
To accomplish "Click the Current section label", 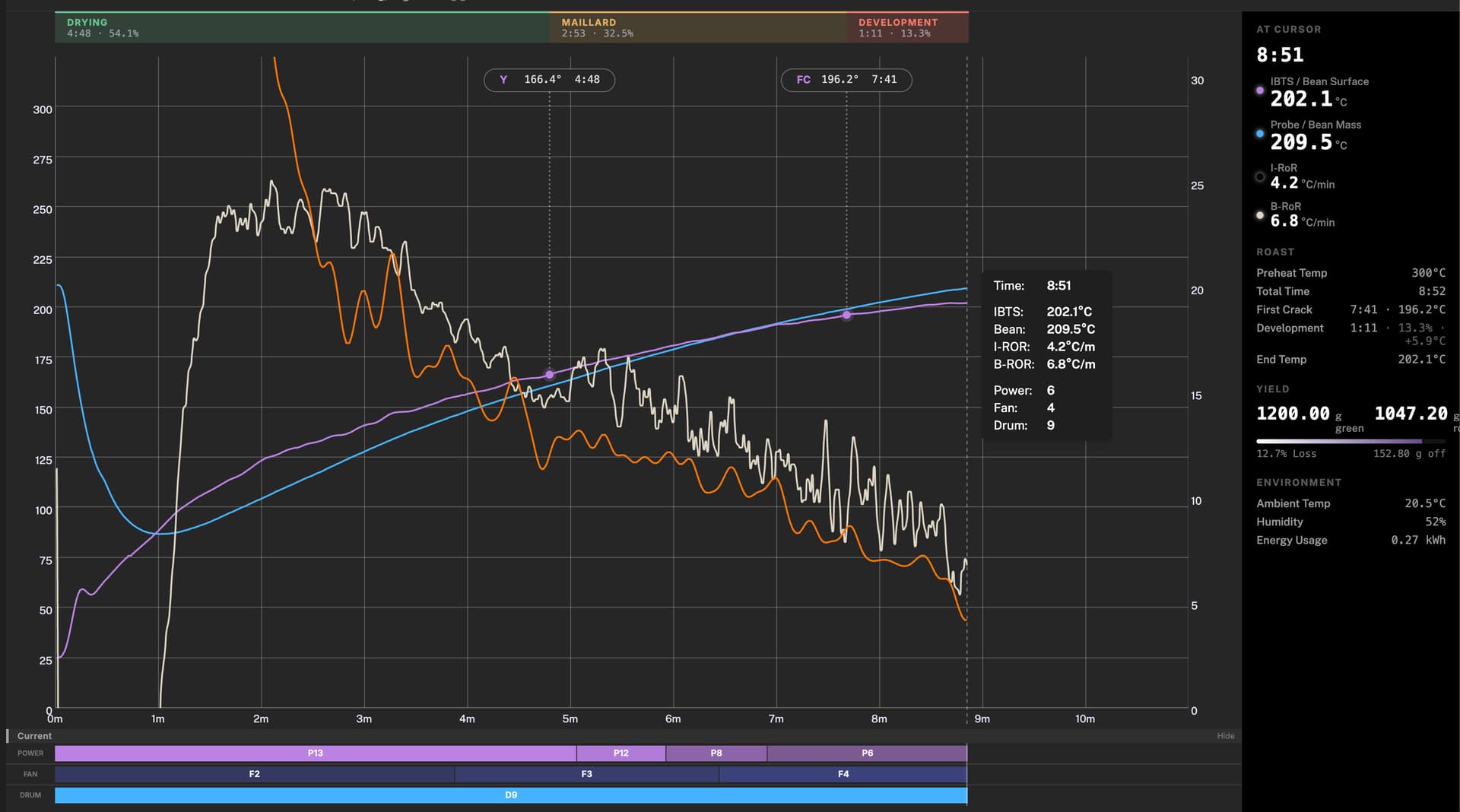I will coord(34,736).
